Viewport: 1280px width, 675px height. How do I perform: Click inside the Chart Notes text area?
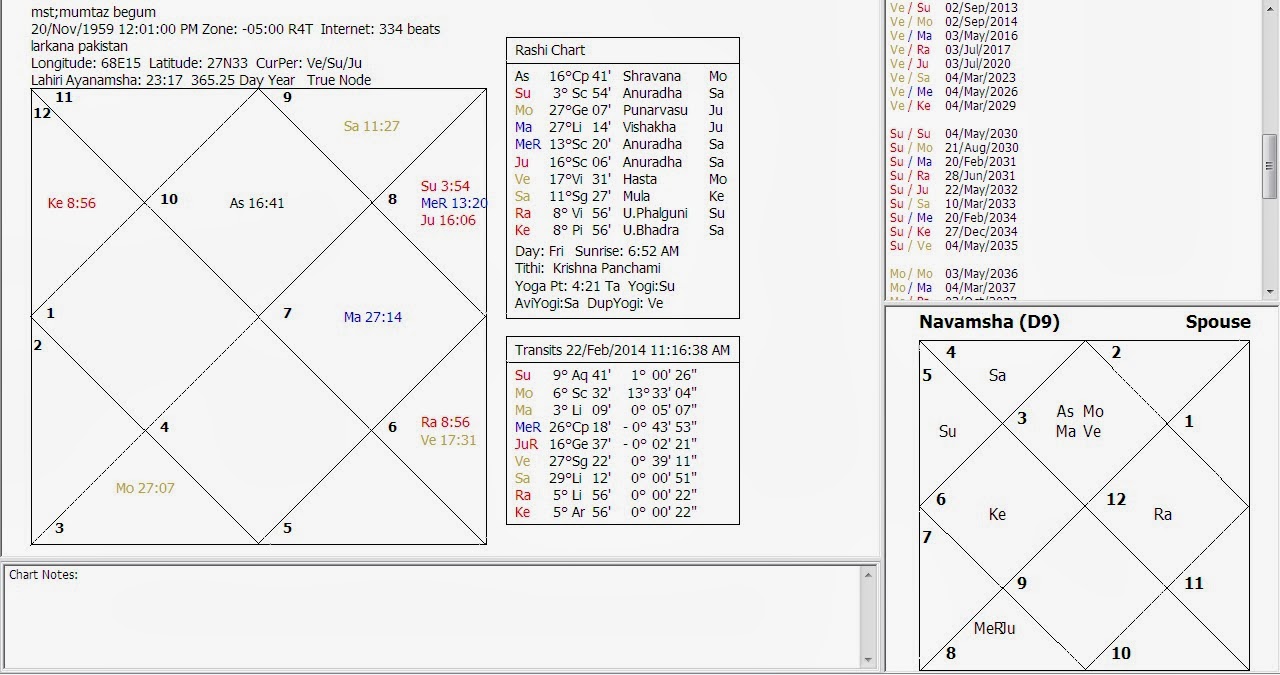point(432,617)
